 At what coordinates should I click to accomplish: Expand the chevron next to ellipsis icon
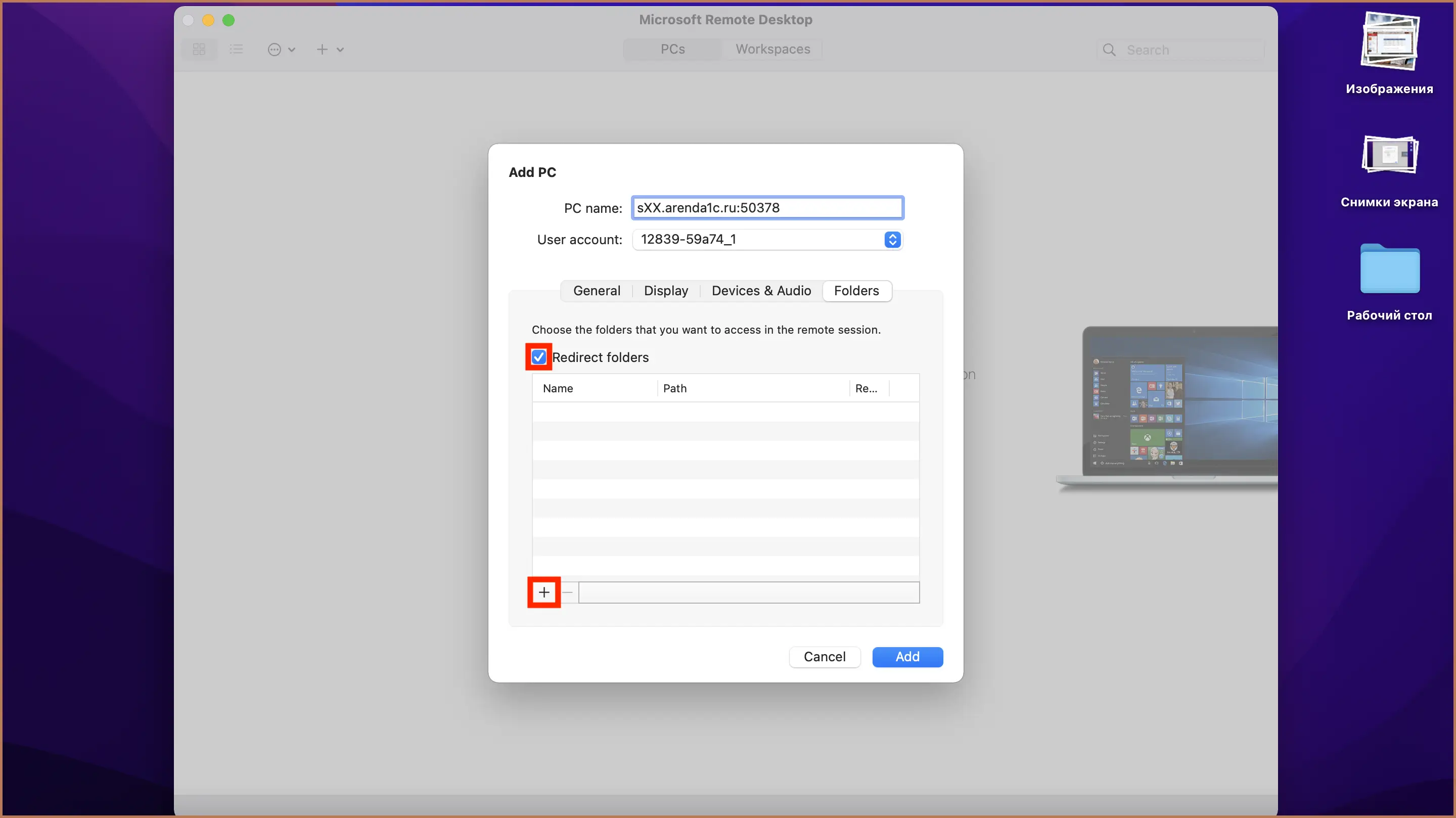(x=292, y=50)
